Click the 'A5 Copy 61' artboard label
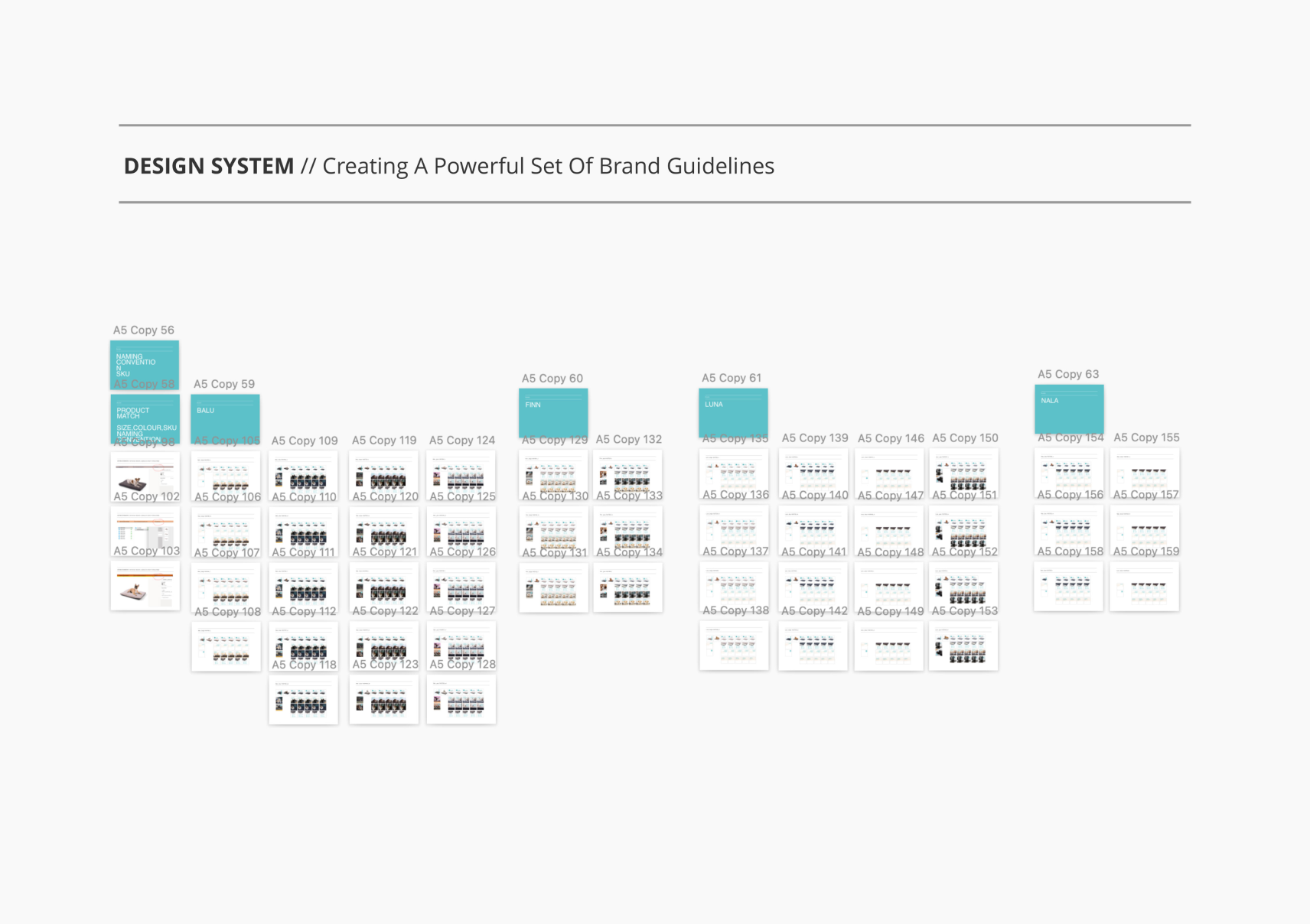1310x924 pixels. point(732,378)
